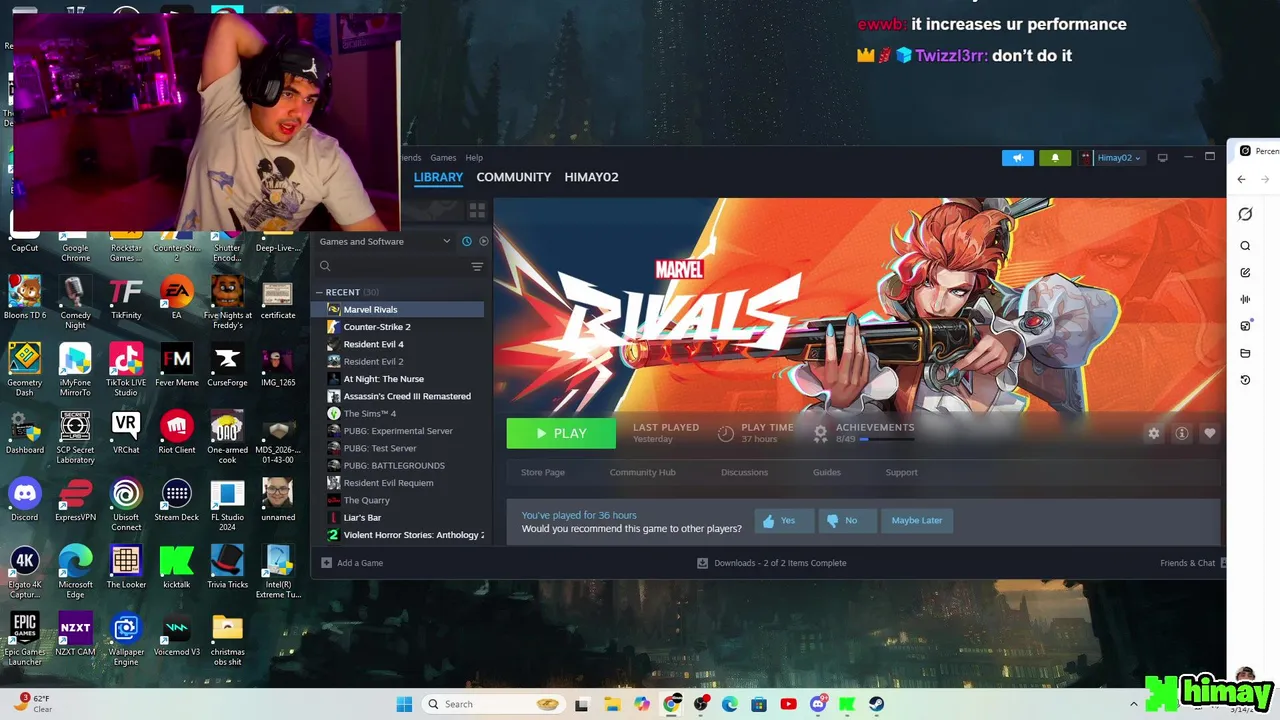Select Resident Evil 4 in library list

point(400,344)
